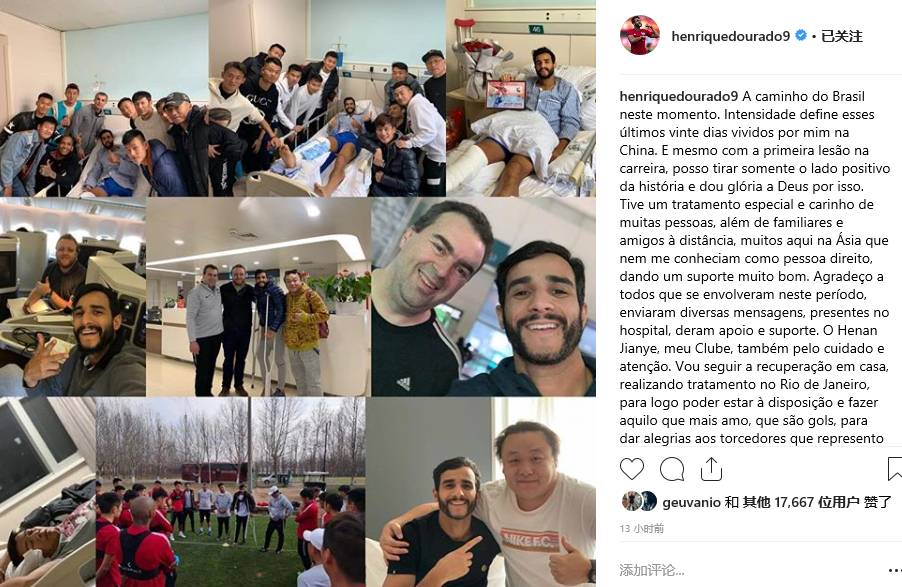902x587 pixels.
Task: Share the post using the share icon
Action: pyautogui.click(x=711, y=469)
